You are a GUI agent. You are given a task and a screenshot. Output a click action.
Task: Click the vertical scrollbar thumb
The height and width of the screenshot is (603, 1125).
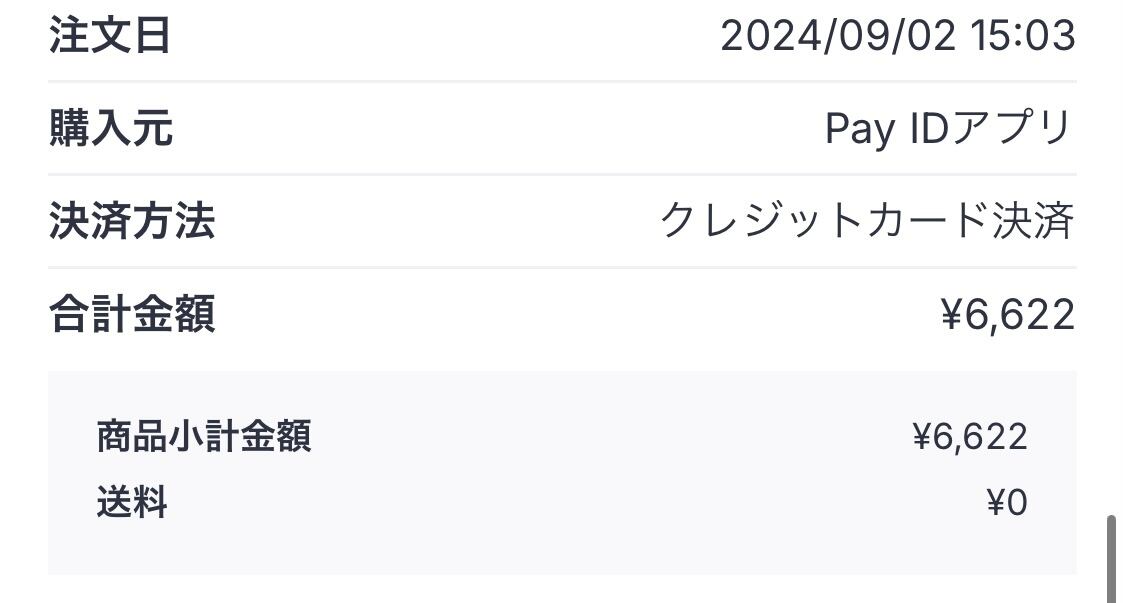click(1110, 558)
